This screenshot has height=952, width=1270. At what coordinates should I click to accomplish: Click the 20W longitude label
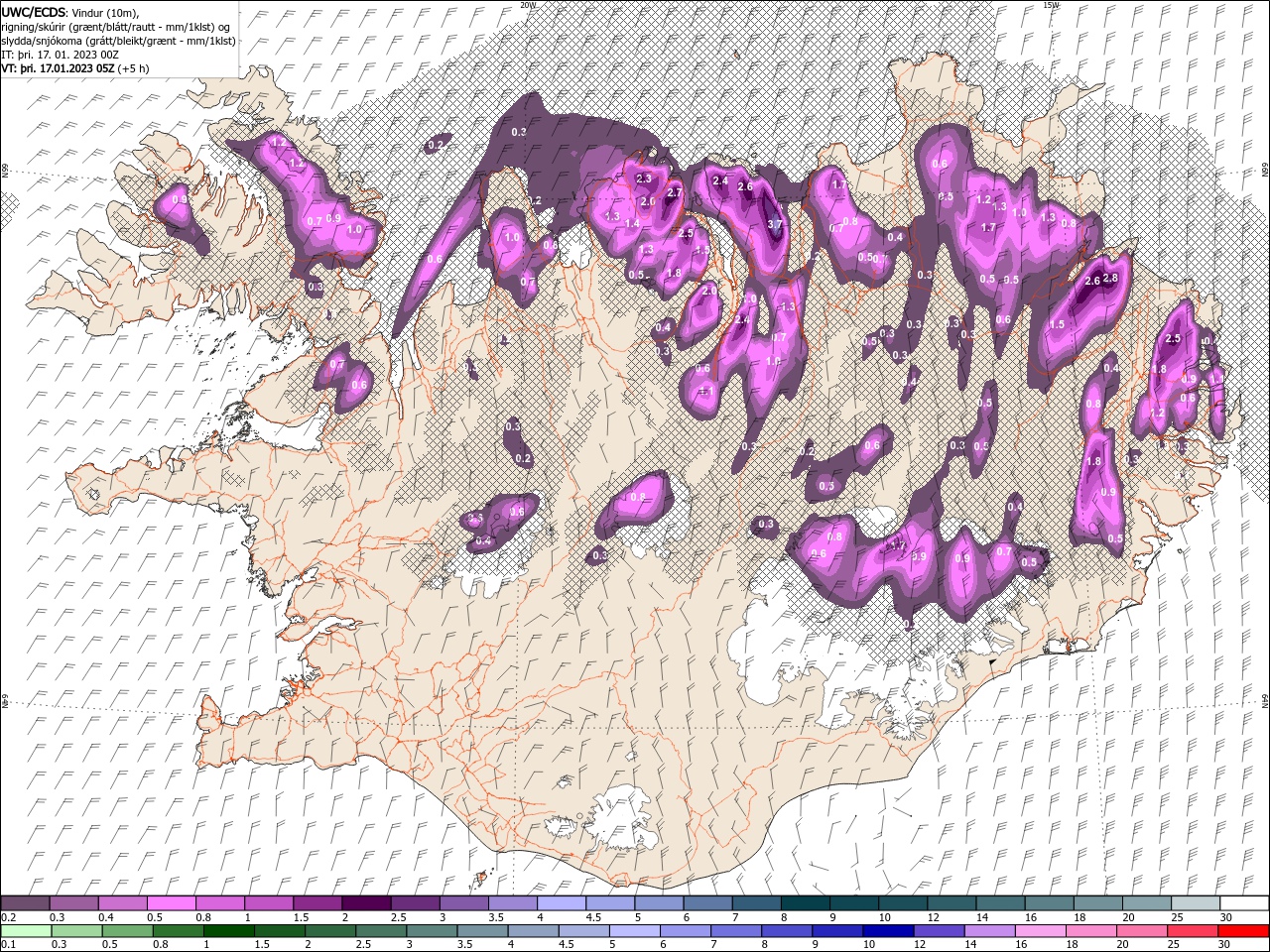pyautogui.click(x=528, y=5)
